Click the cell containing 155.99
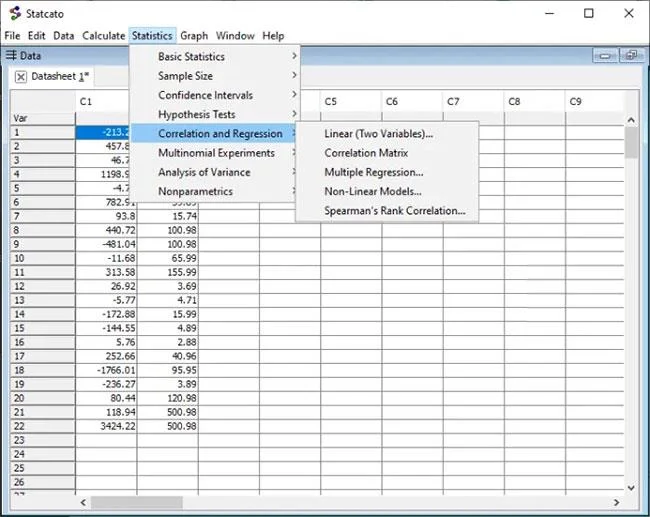This screenshot has height=517, width=650. pos(167,272)
